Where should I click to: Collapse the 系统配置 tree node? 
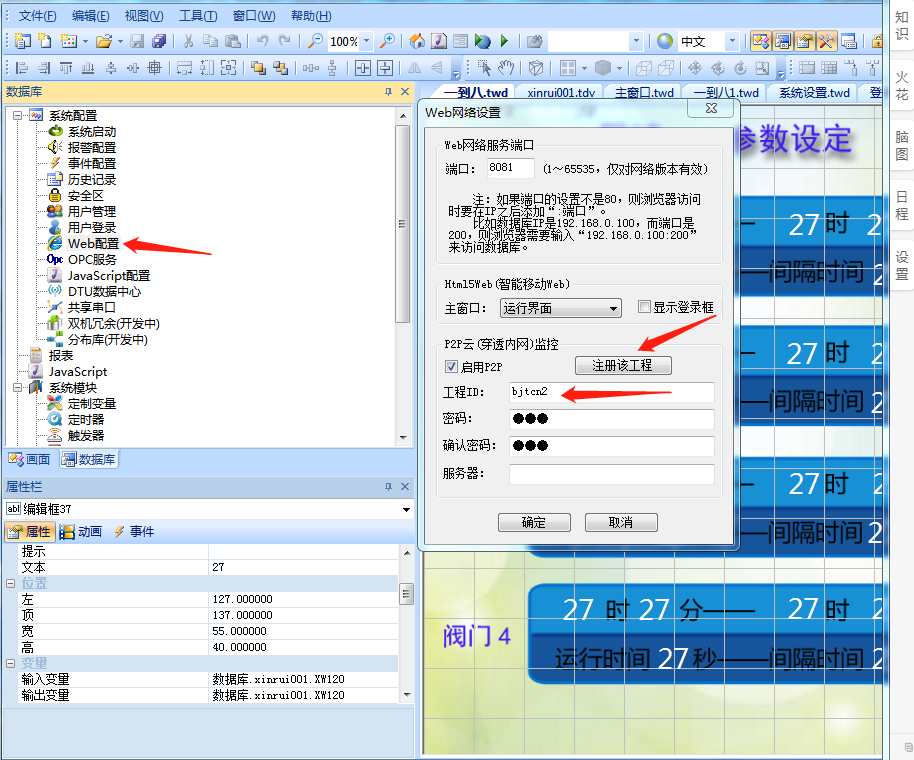click(17, 115)
